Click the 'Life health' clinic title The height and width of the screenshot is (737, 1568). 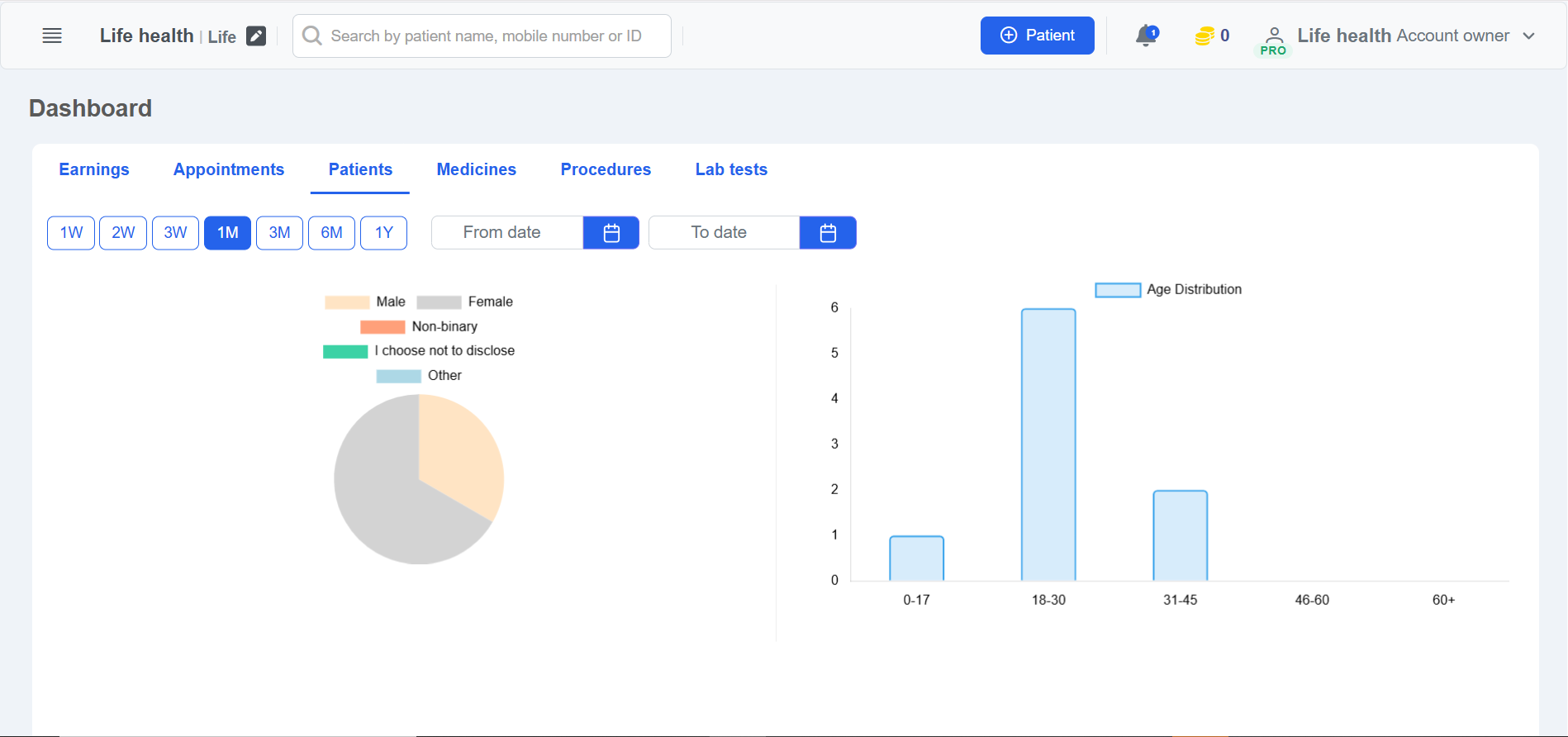point(146,36)
